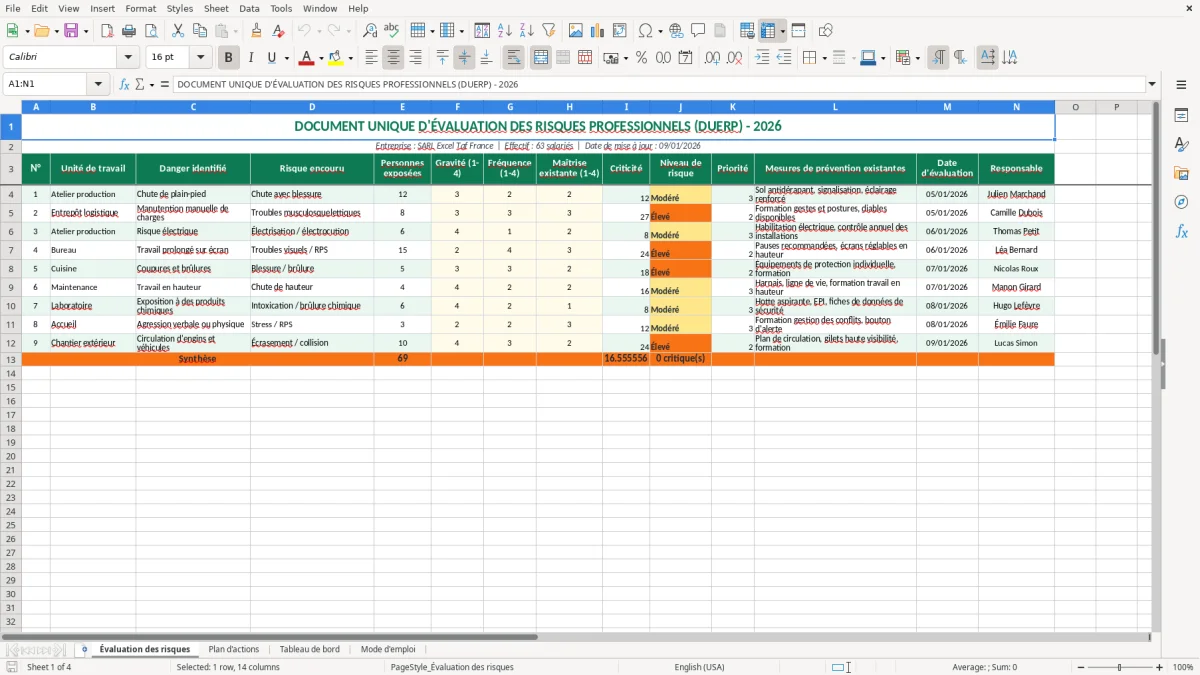Sort ascending

pos(504,31)
